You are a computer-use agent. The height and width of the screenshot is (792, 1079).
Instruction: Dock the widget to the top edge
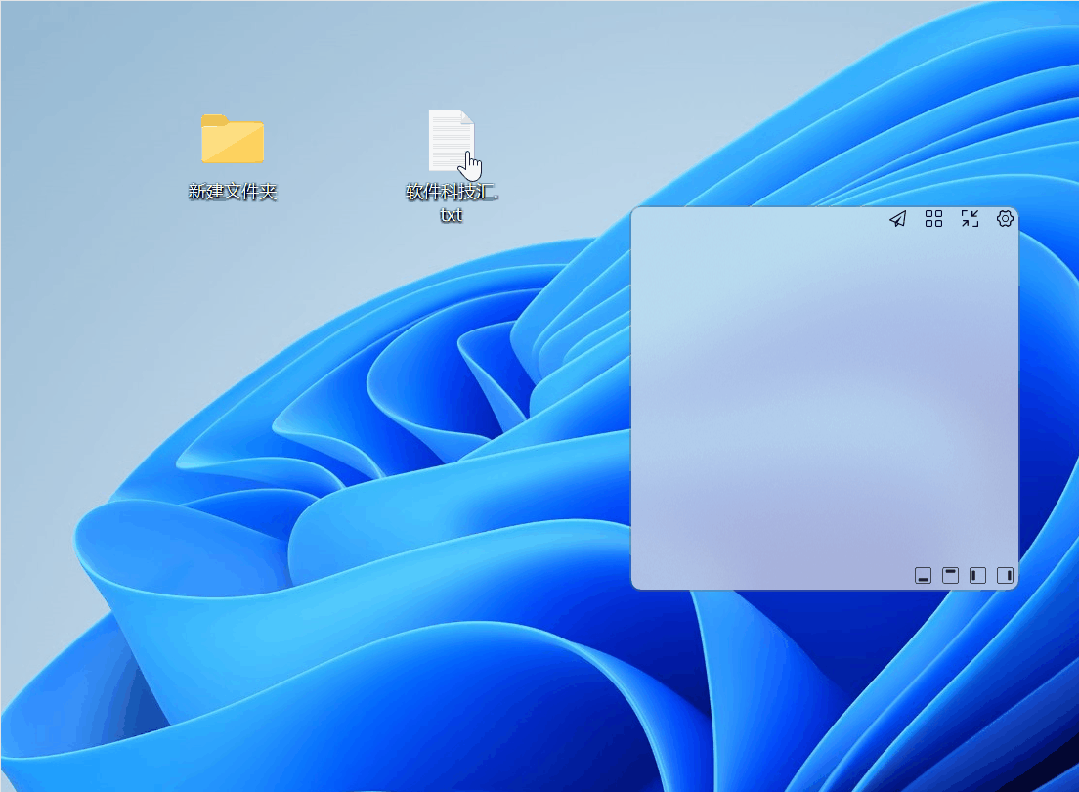click(x=950, y=575)
